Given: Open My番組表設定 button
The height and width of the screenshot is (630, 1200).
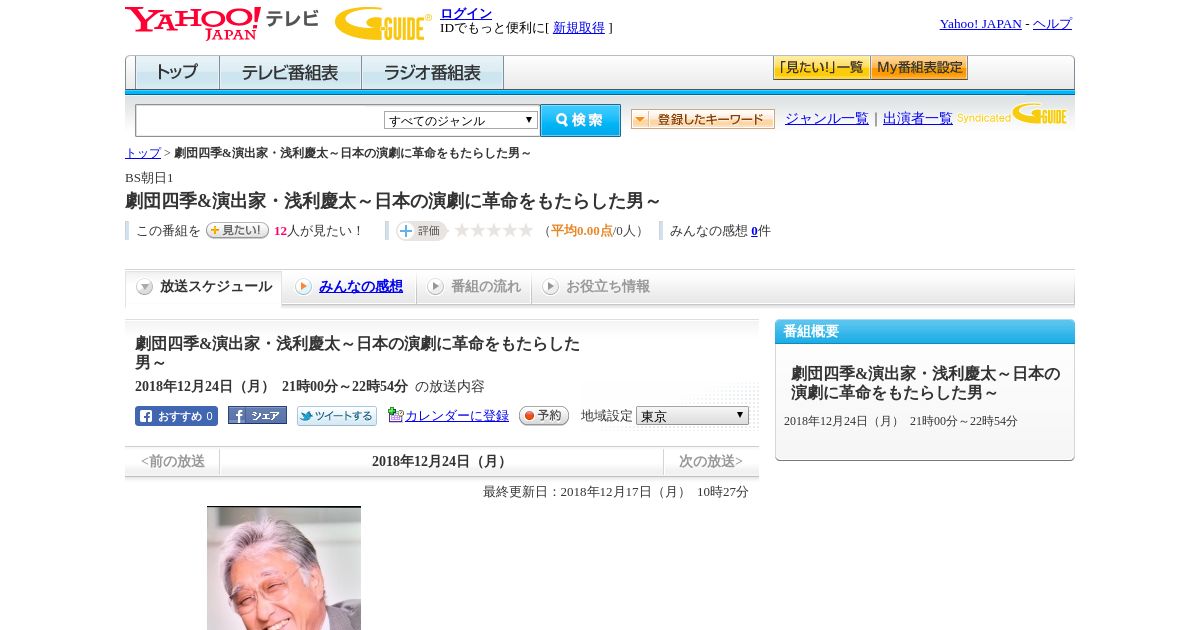Looking at the screenshot, I should click(919, 68).
